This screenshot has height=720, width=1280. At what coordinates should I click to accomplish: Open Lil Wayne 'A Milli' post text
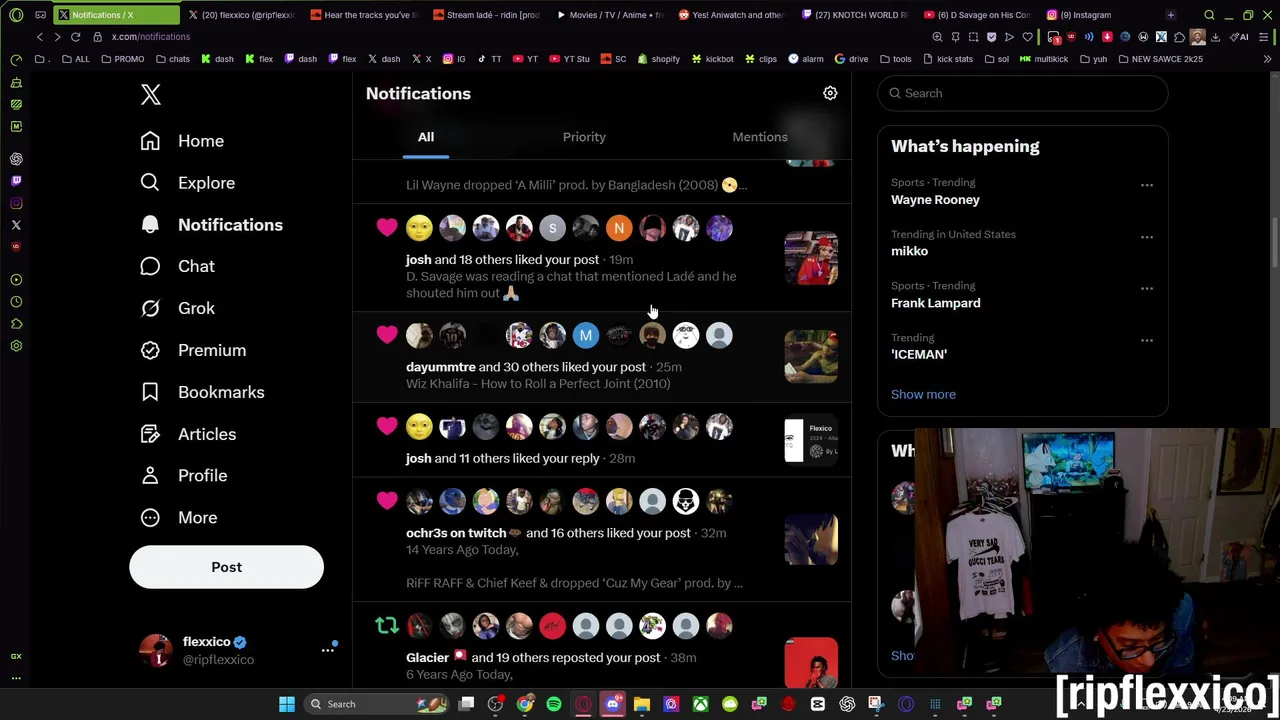pos(576,185)
